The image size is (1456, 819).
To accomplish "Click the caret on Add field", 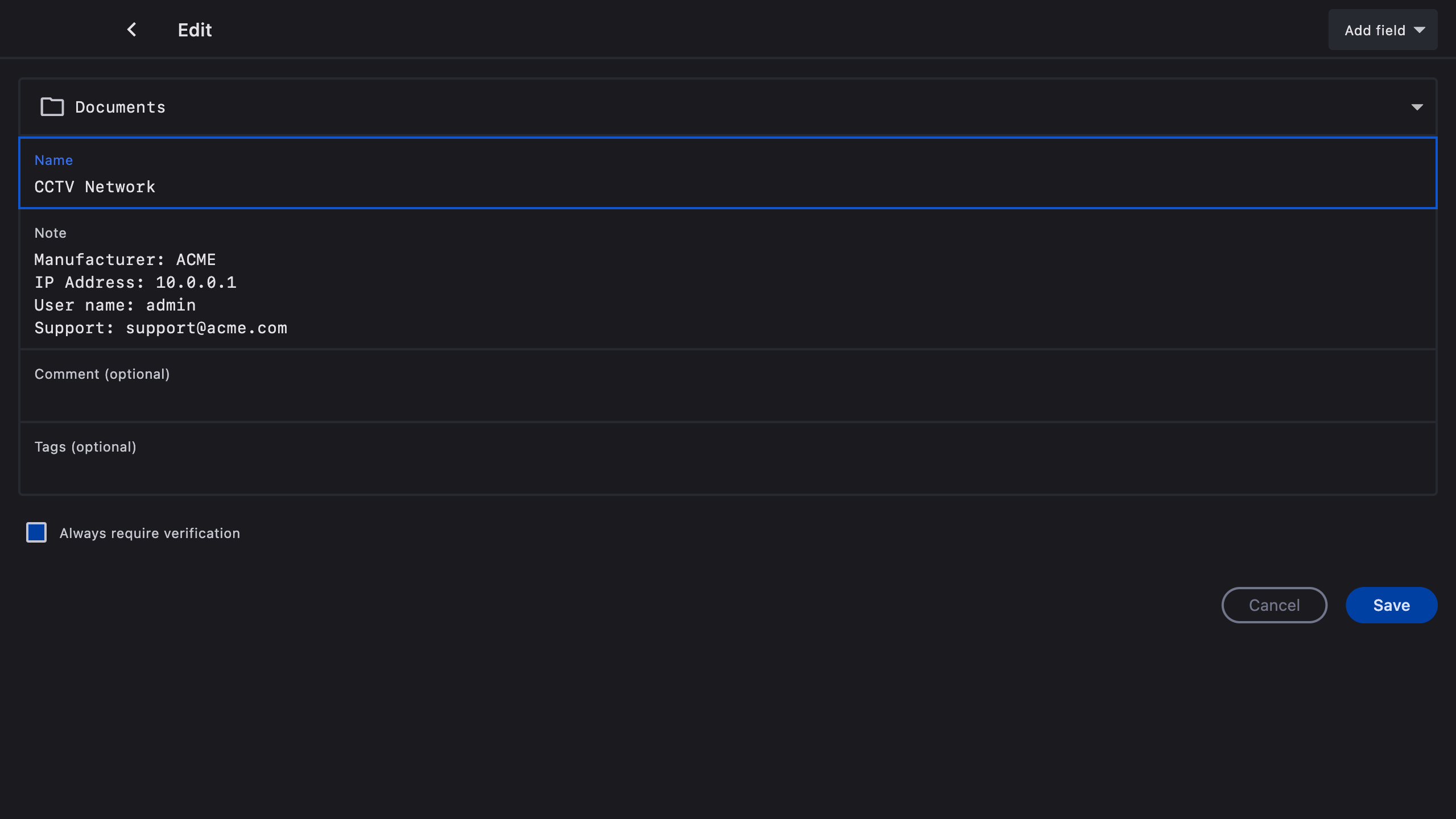I will [1420, 30].
